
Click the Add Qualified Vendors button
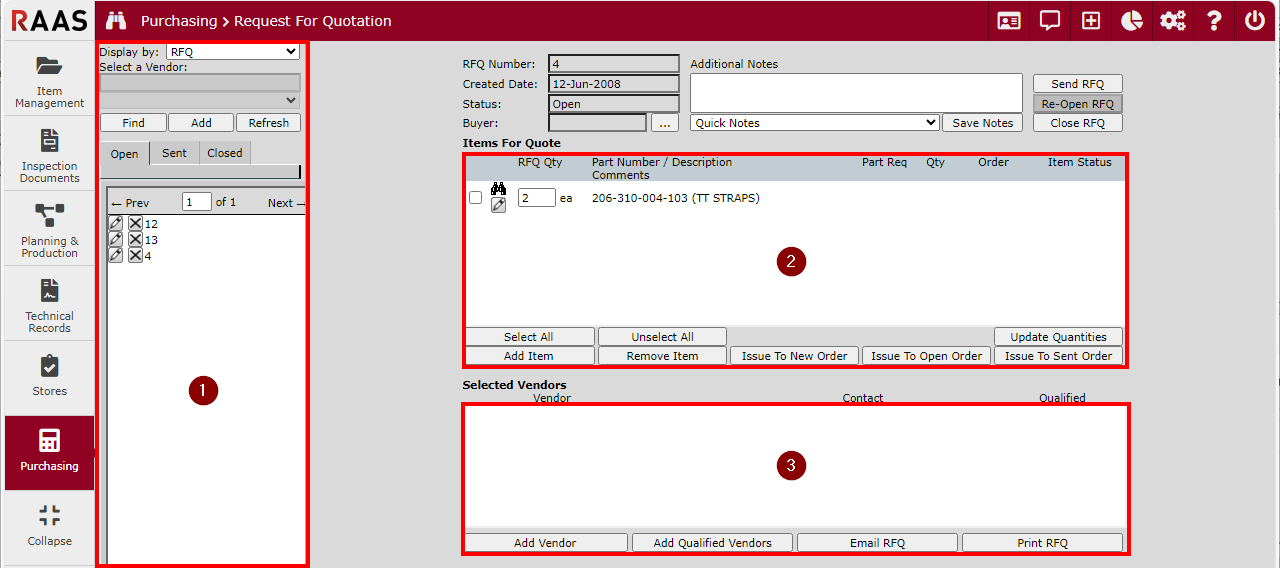712,543
